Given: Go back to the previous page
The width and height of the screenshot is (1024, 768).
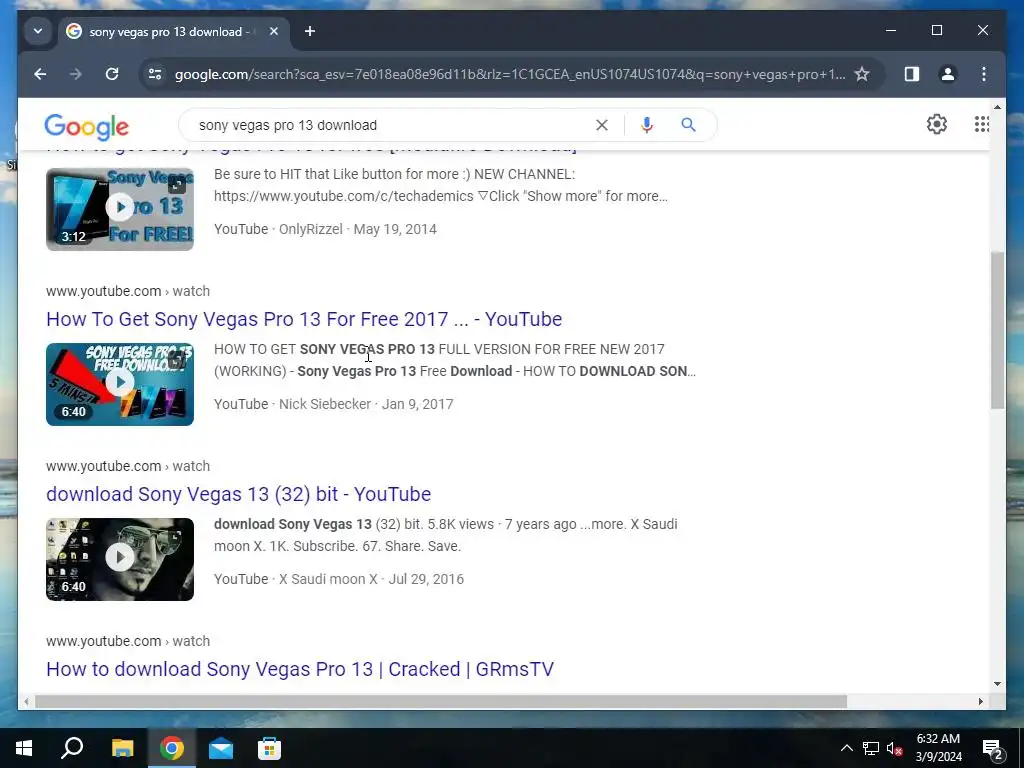Looking at the screenshot, I should coord(40,74).
